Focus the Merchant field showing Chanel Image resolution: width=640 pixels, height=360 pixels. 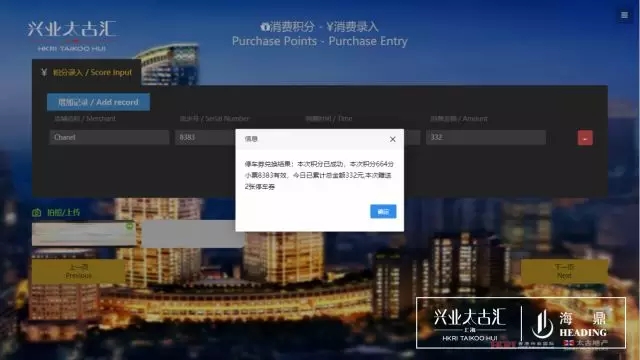point(109,137)
